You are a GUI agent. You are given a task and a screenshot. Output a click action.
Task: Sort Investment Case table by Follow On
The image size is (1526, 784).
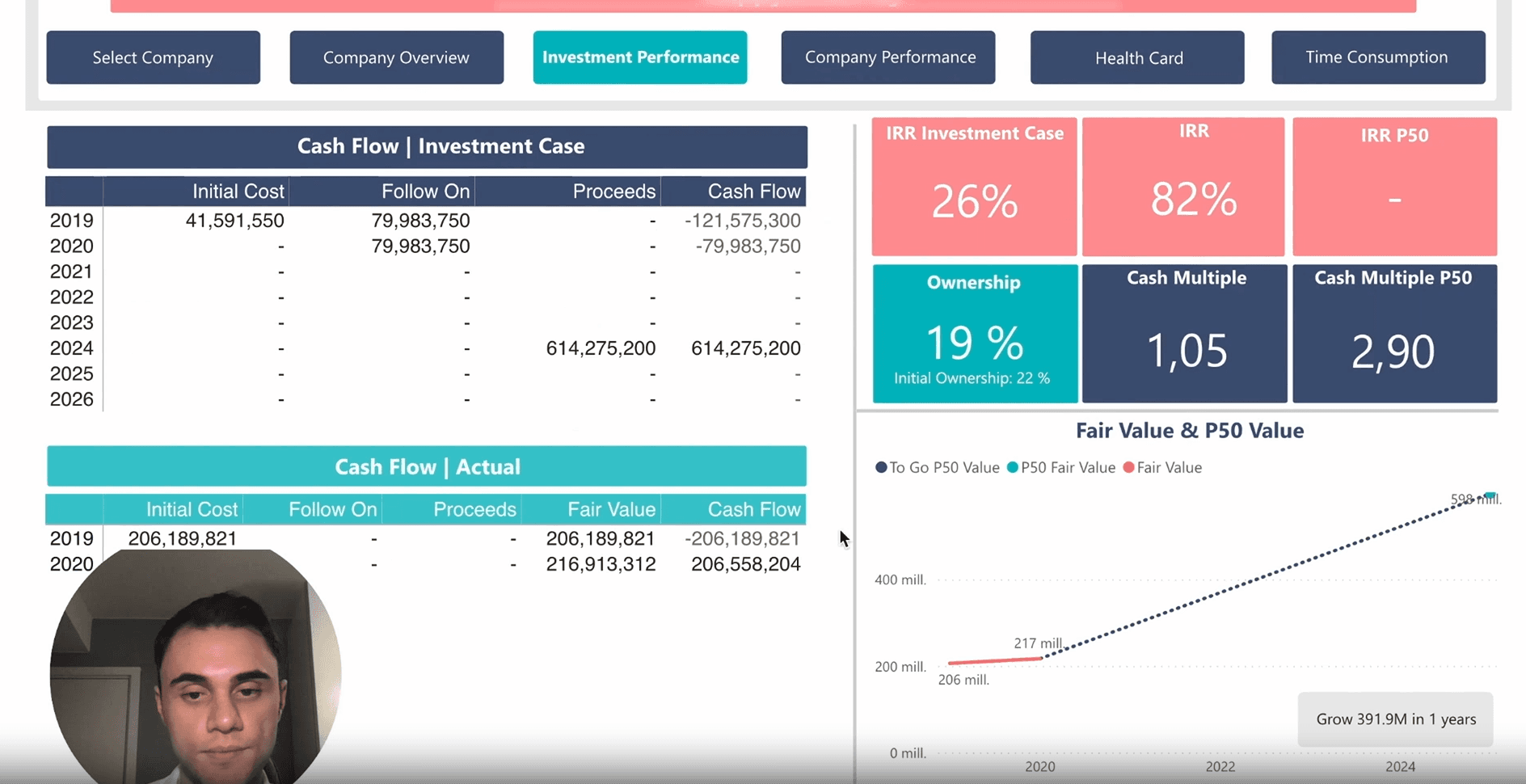click(425, 192)
